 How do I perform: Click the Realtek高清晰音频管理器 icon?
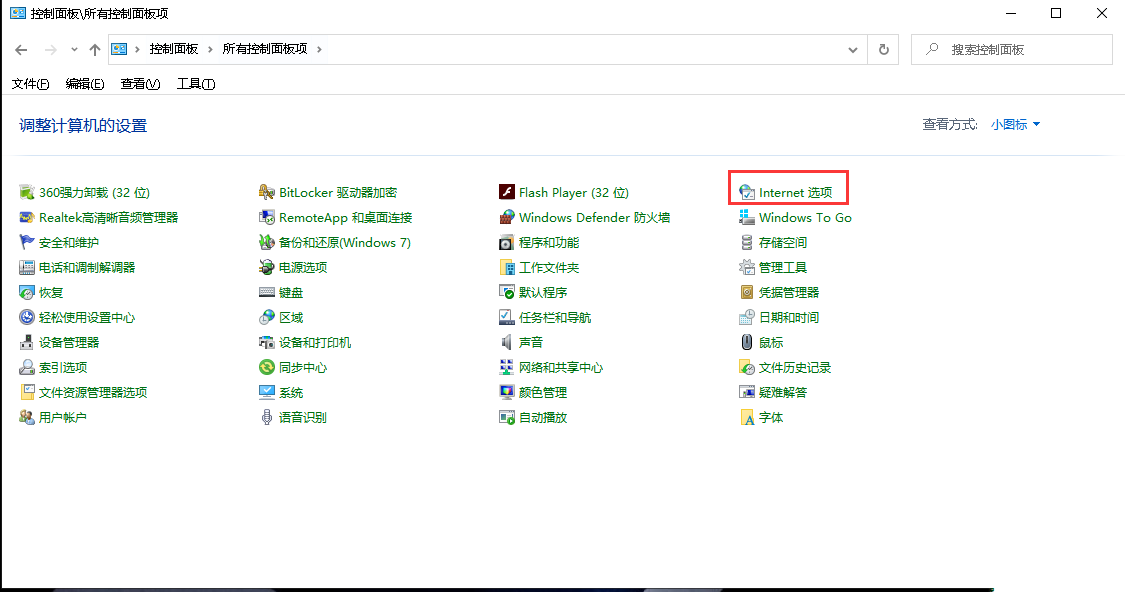[x=27, y=217]
